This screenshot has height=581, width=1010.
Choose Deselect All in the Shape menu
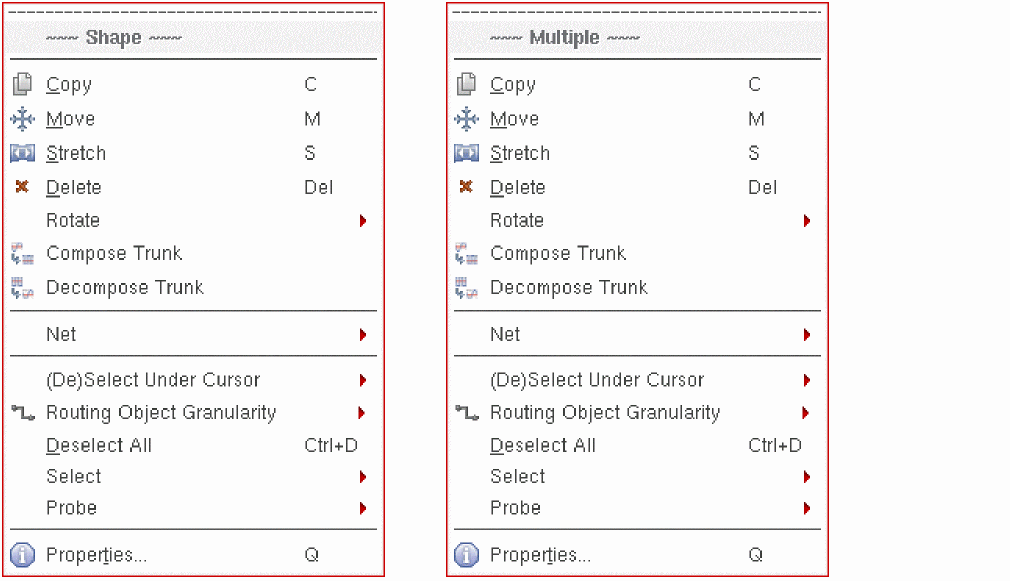click(99, 446)
